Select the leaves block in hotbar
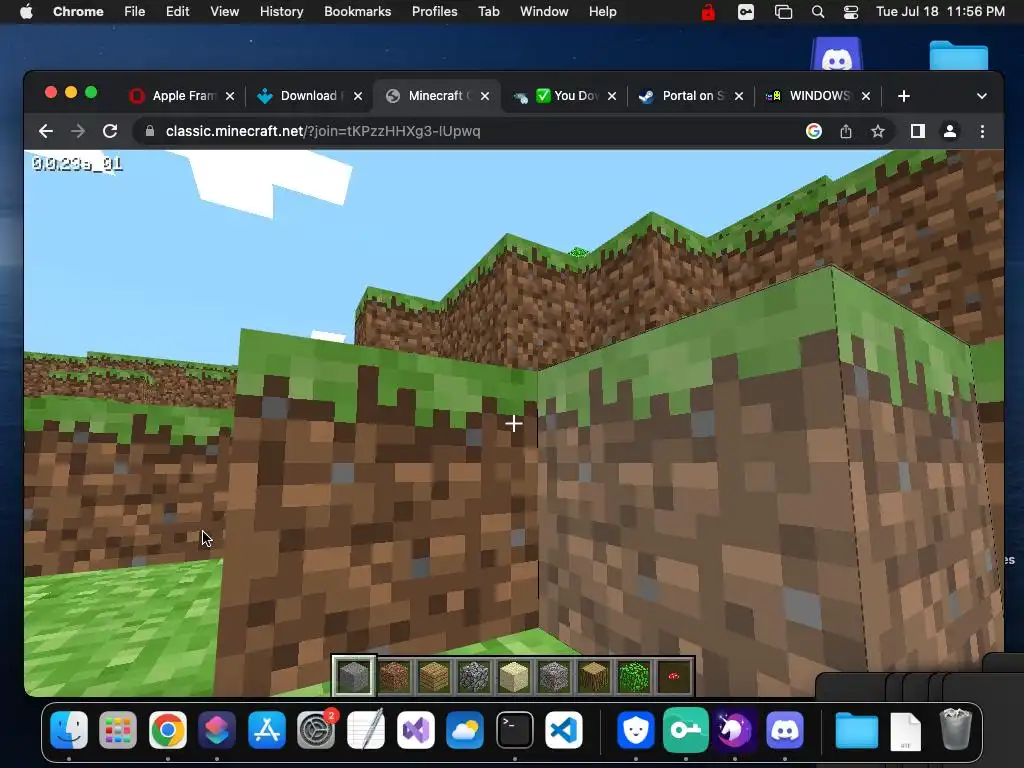 click(x=633, y=676)
